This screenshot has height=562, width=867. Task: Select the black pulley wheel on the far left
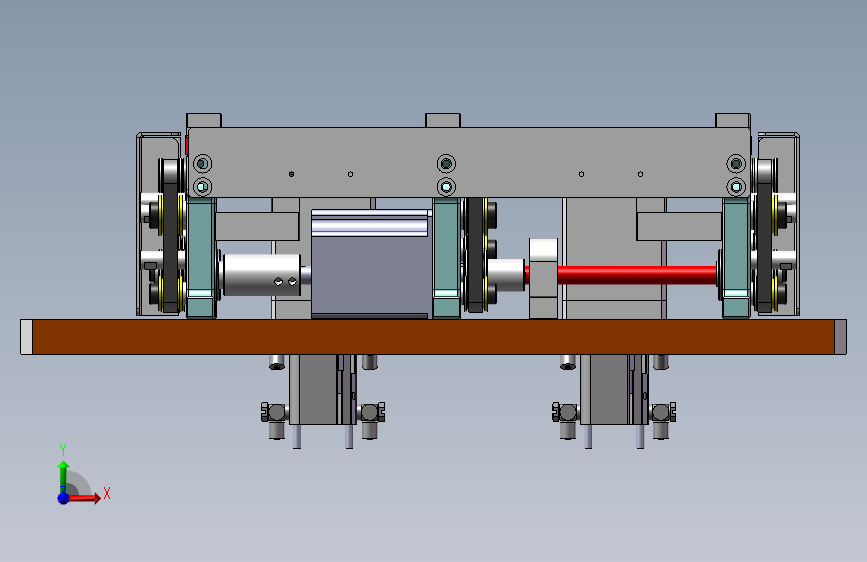click(x=170, y=236)
